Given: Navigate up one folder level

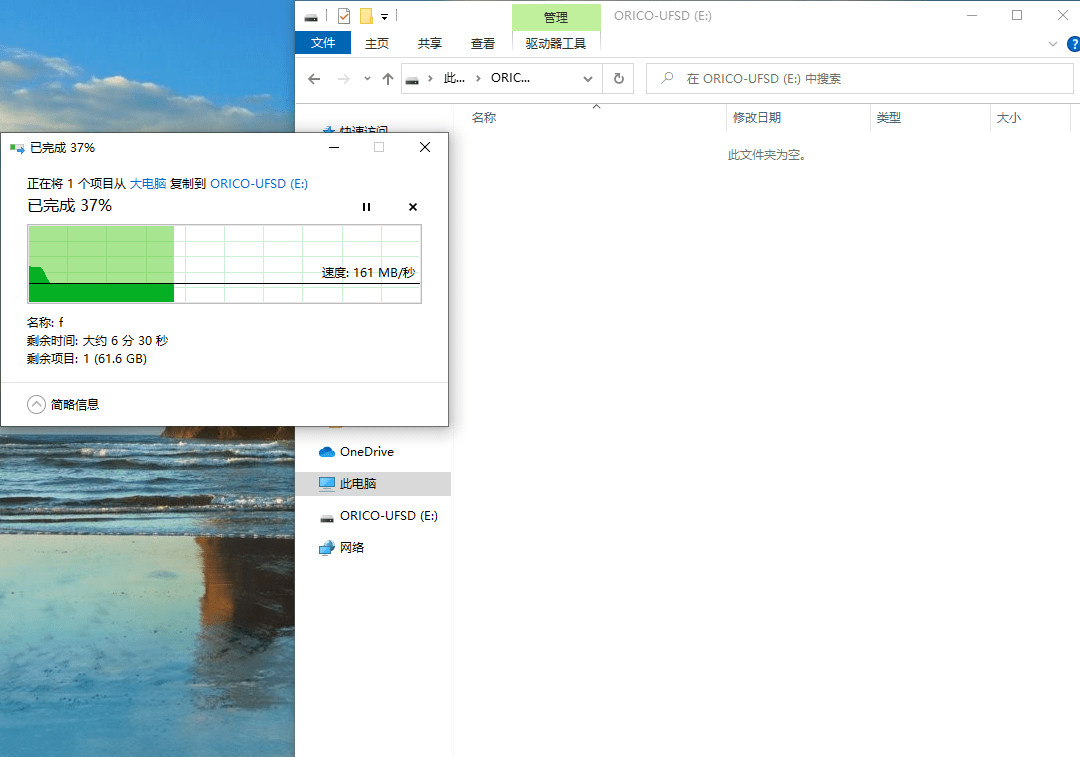Looking at the screenshot, I should [x=388, y=79].
